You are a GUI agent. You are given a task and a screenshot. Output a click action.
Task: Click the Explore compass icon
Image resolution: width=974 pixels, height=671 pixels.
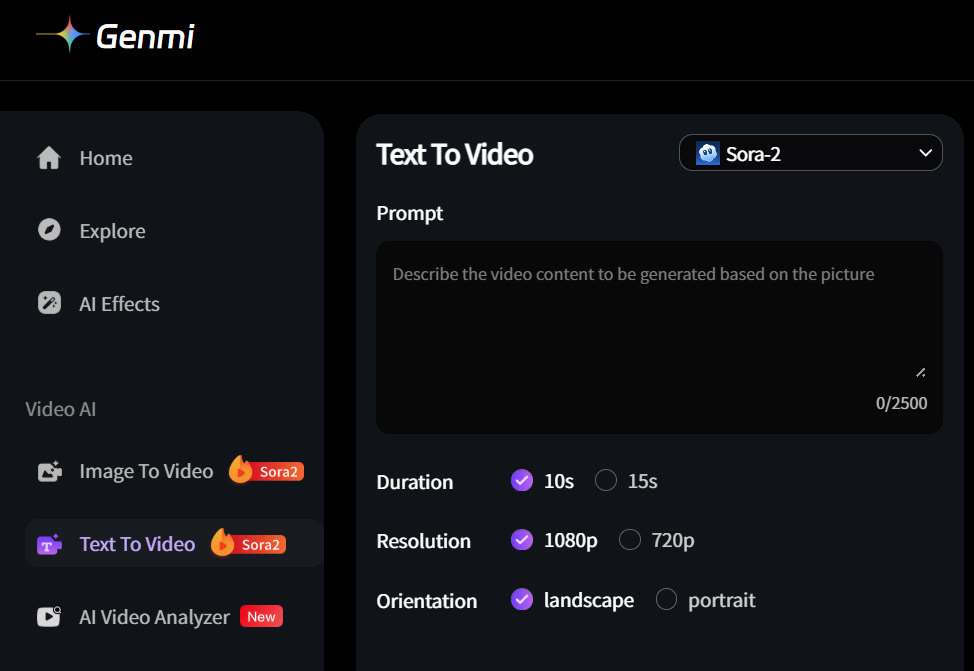48,230
